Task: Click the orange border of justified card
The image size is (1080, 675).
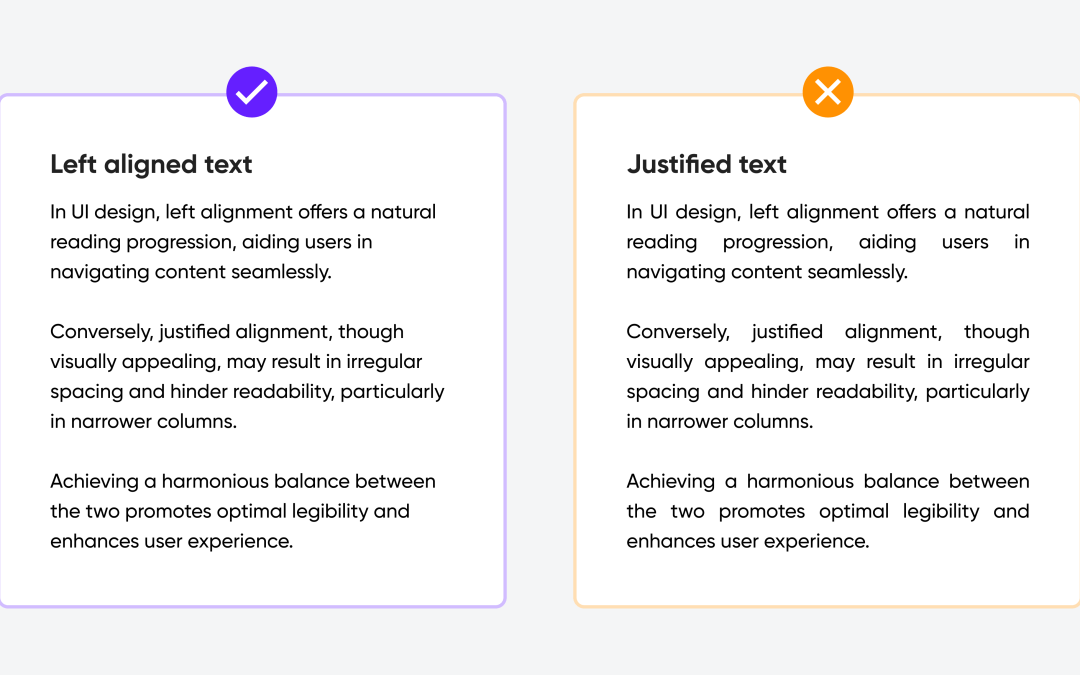Action: pyautogui.click(x=576, y=350)
